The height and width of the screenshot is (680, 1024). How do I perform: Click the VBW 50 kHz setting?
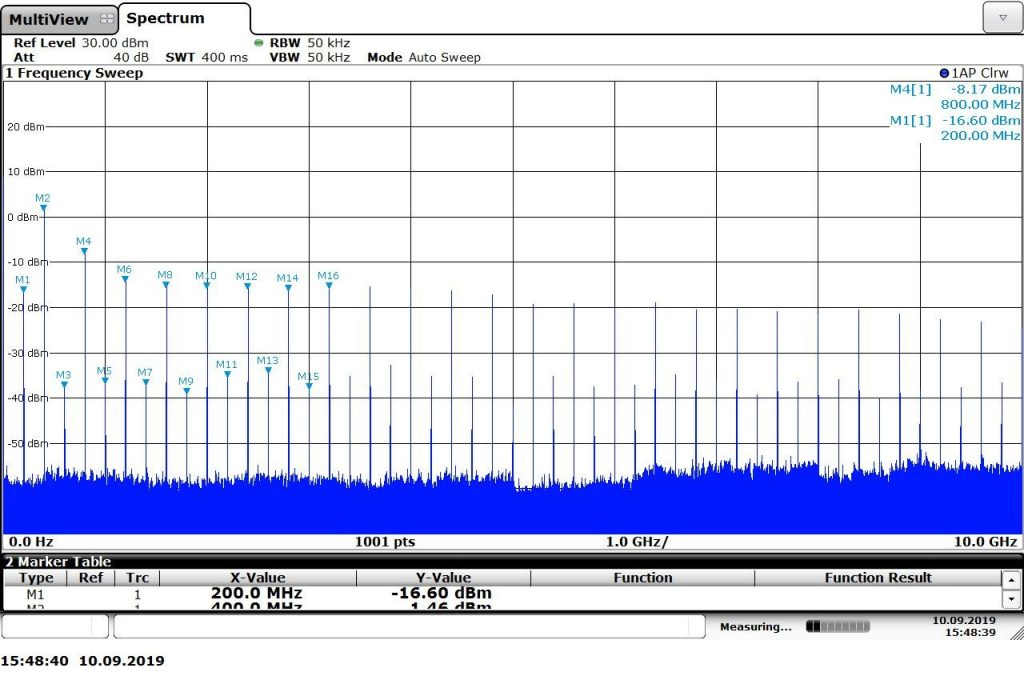310,57
